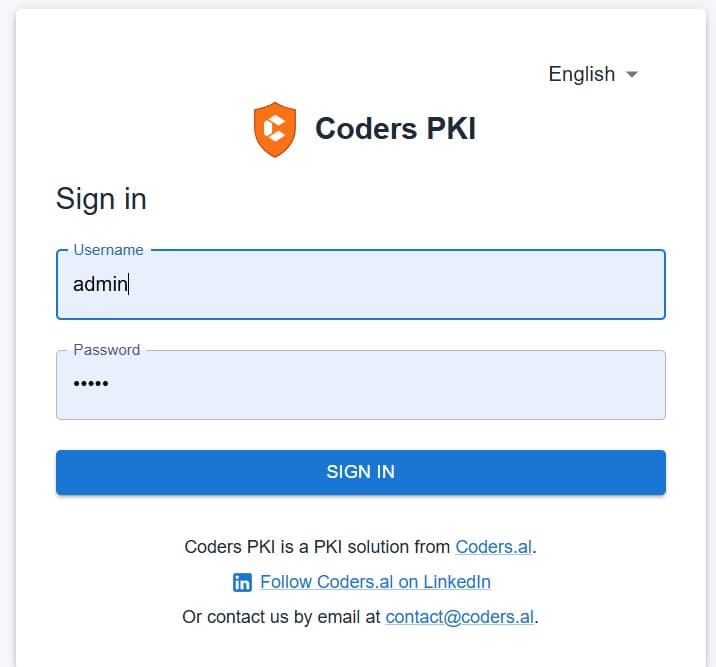Click the Password field label
Viewport: 716px width, 667px height.
(106, 350)
